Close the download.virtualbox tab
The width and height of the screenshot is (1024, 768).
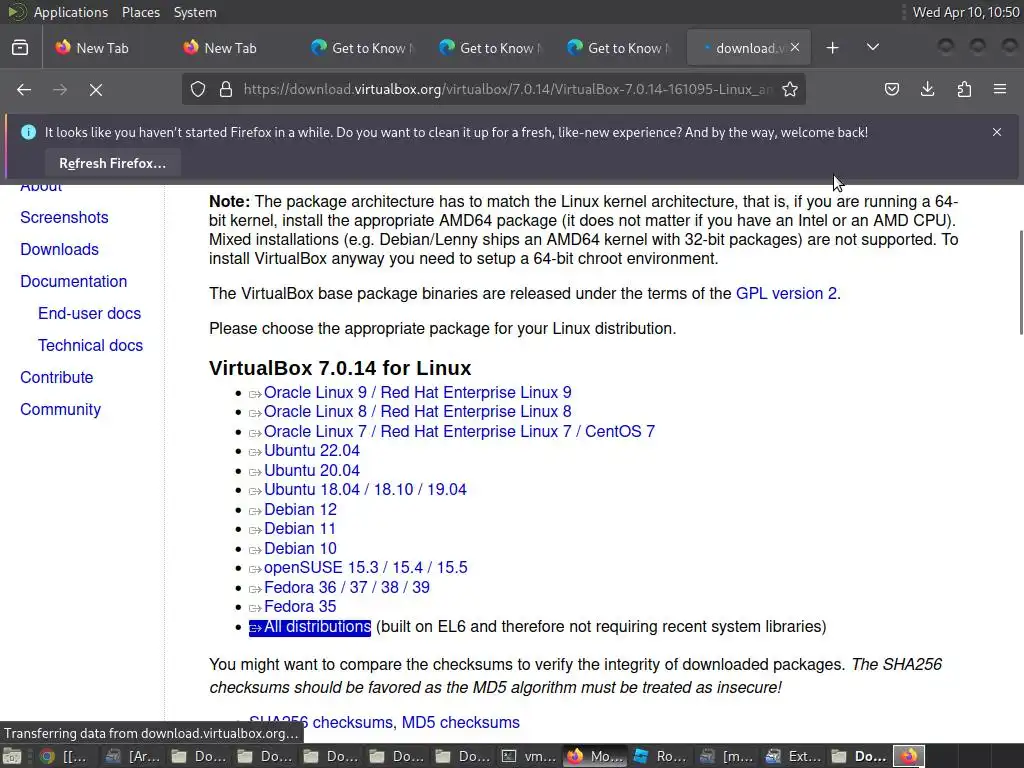[795, 48]
